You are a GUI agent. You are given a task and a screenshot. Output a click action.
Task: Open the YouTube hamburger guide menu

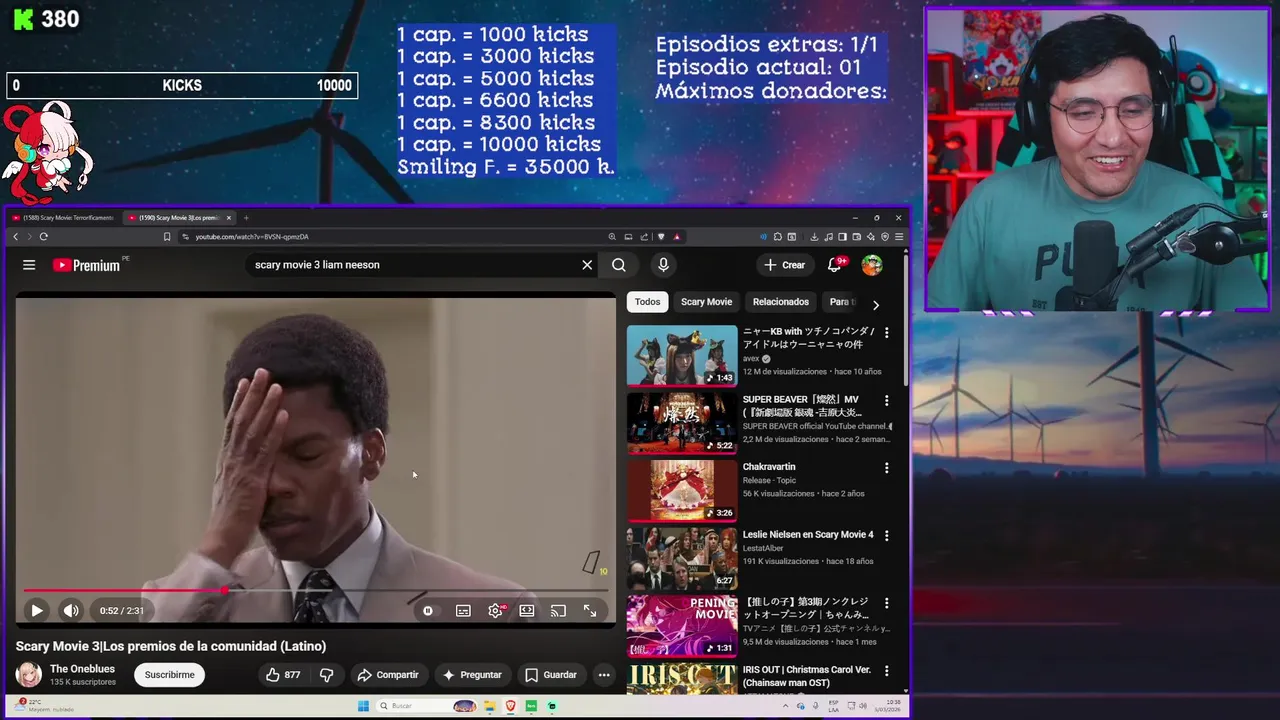29,265
